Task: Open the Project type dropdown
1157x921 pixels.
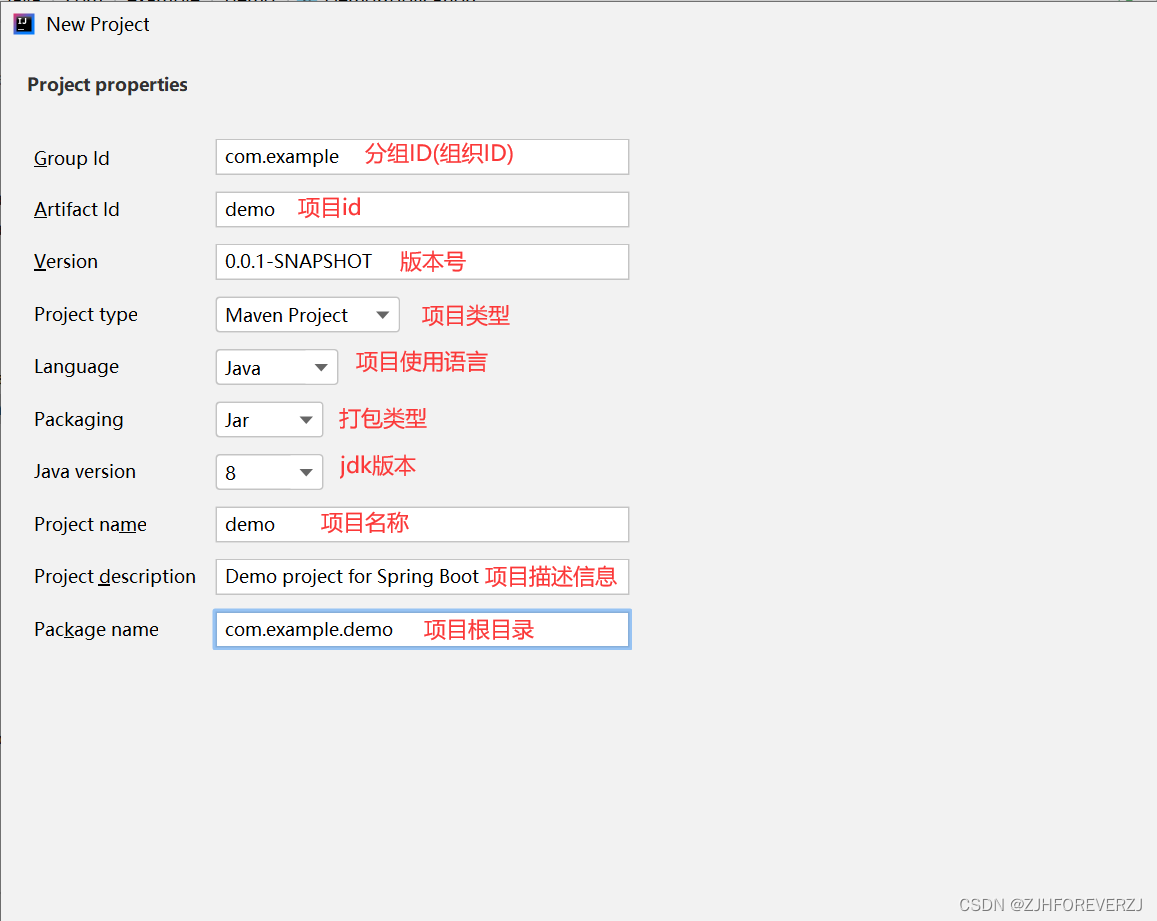Action: 308,315
